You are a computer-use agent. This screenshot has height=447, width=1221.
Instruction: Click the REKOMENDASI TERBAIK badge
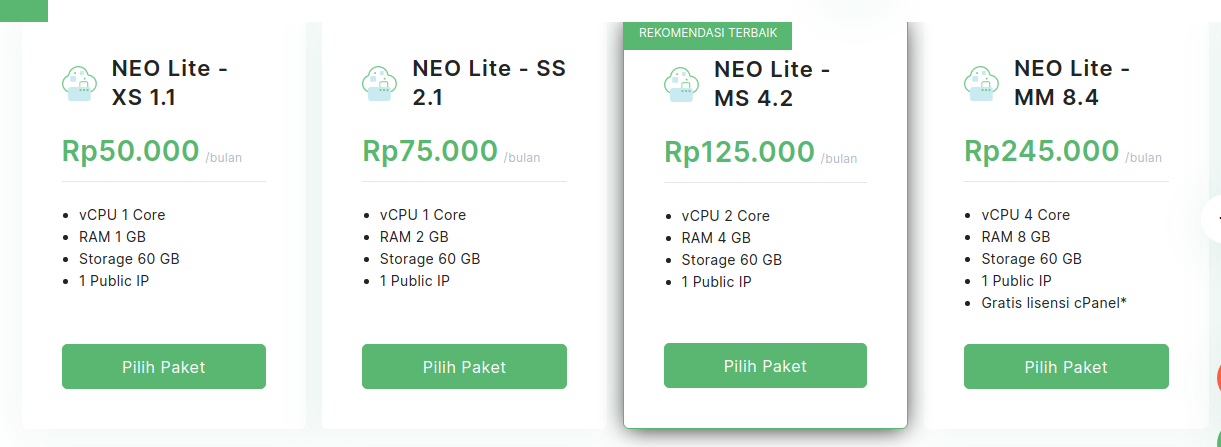(708, 33)
